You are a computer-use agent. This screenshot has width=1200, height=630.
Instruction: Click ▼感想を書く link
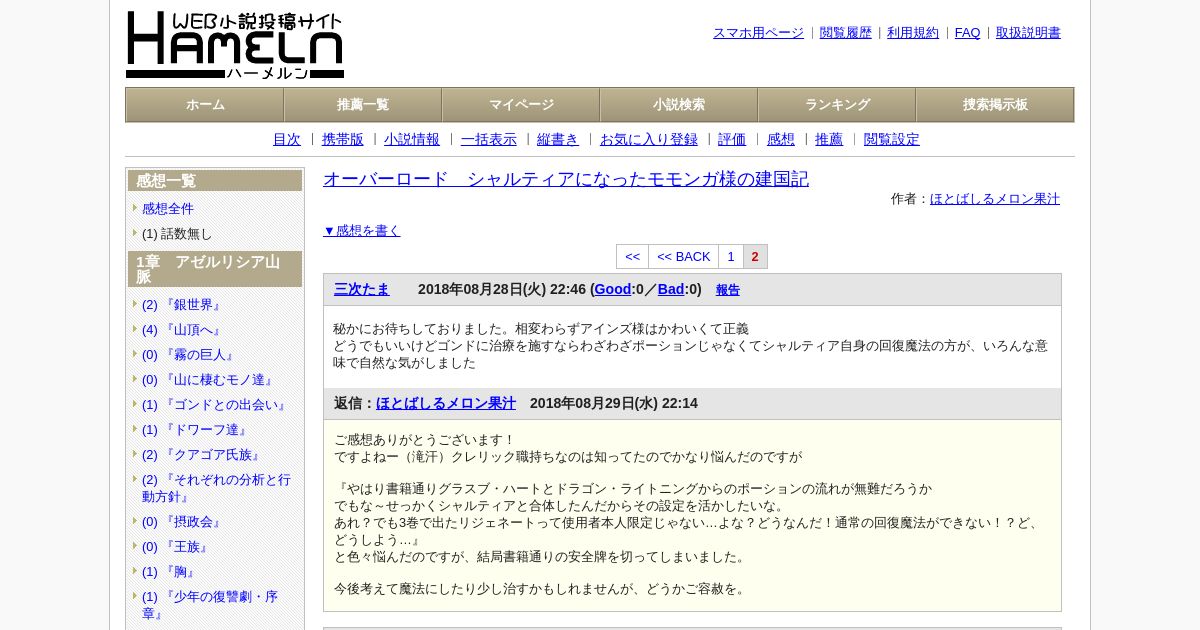click(x=362, y=230)
